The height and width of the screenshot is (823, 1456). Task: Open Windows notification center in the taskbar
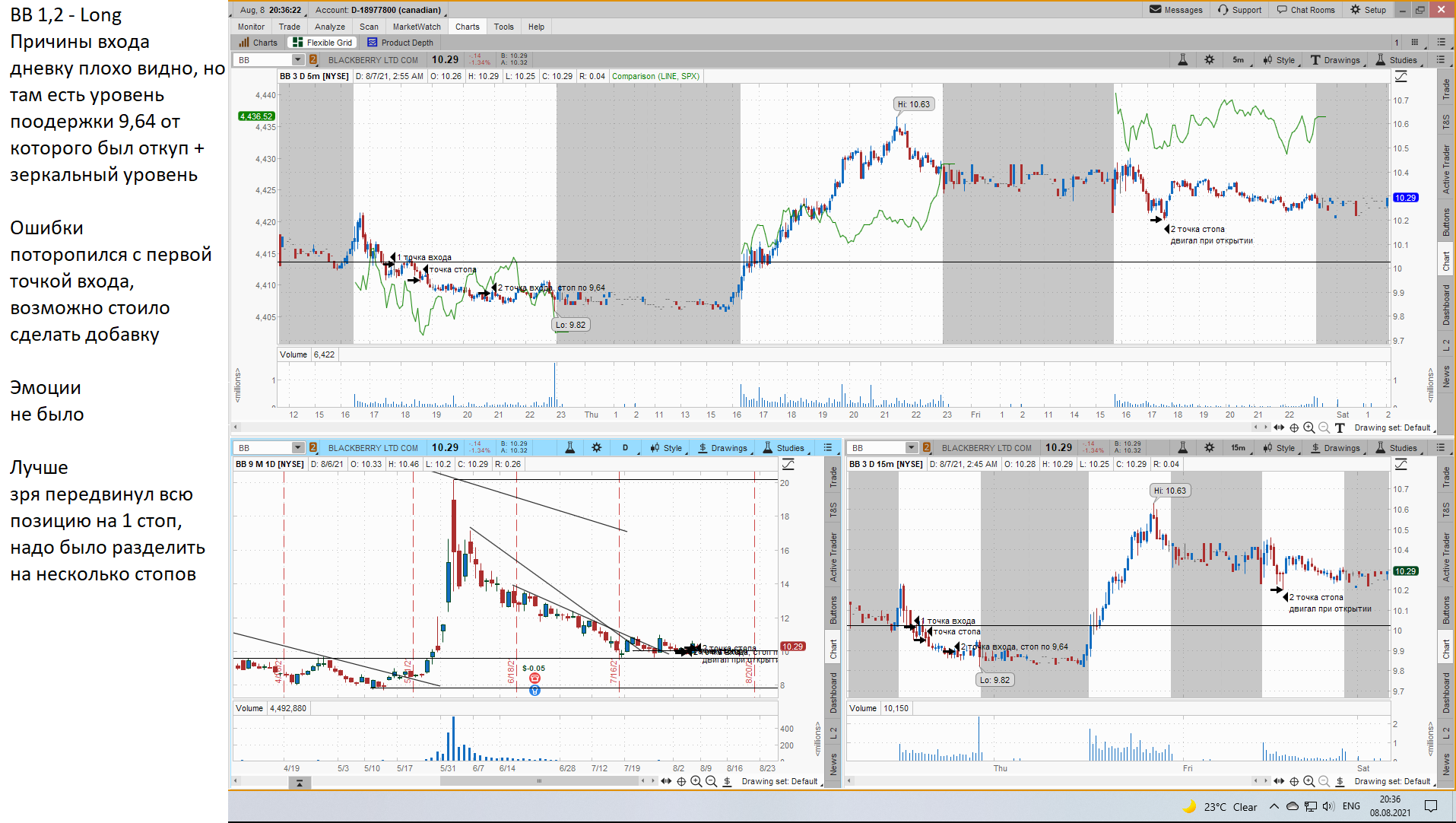pyautogui.click(x=1430, y=806)
